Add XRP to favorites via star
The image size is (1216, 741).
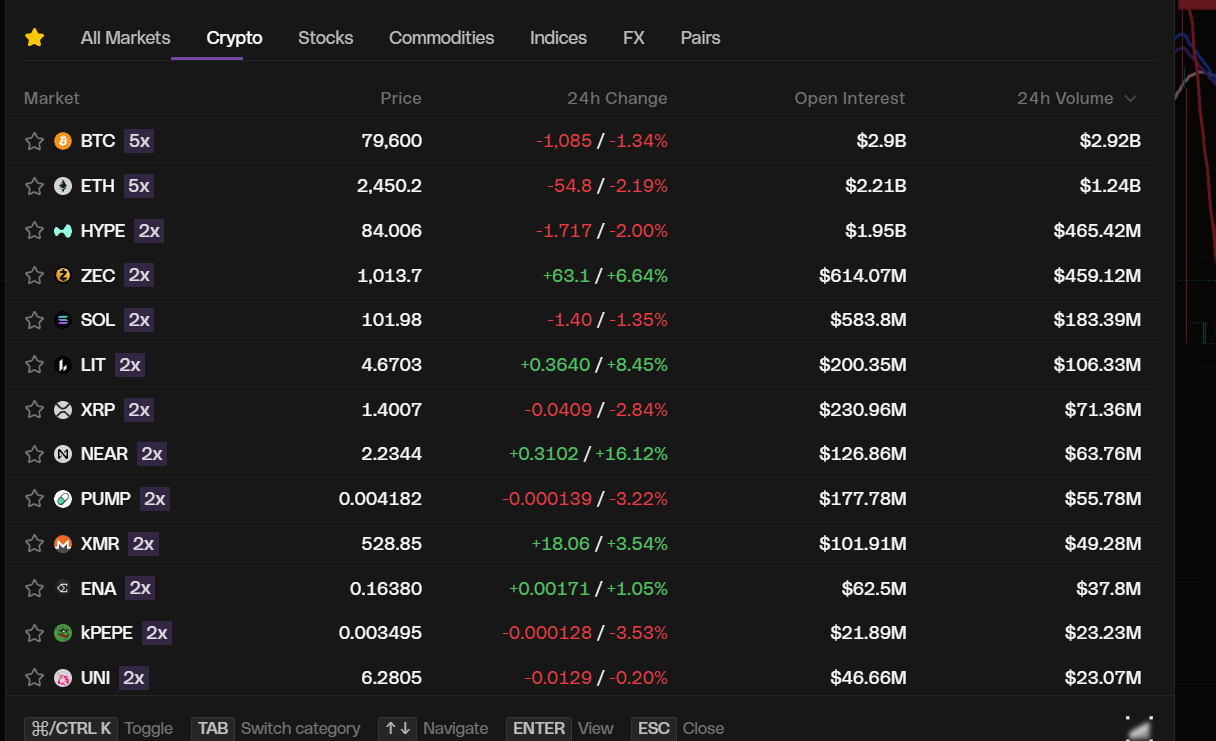click(x=34, y=409)
